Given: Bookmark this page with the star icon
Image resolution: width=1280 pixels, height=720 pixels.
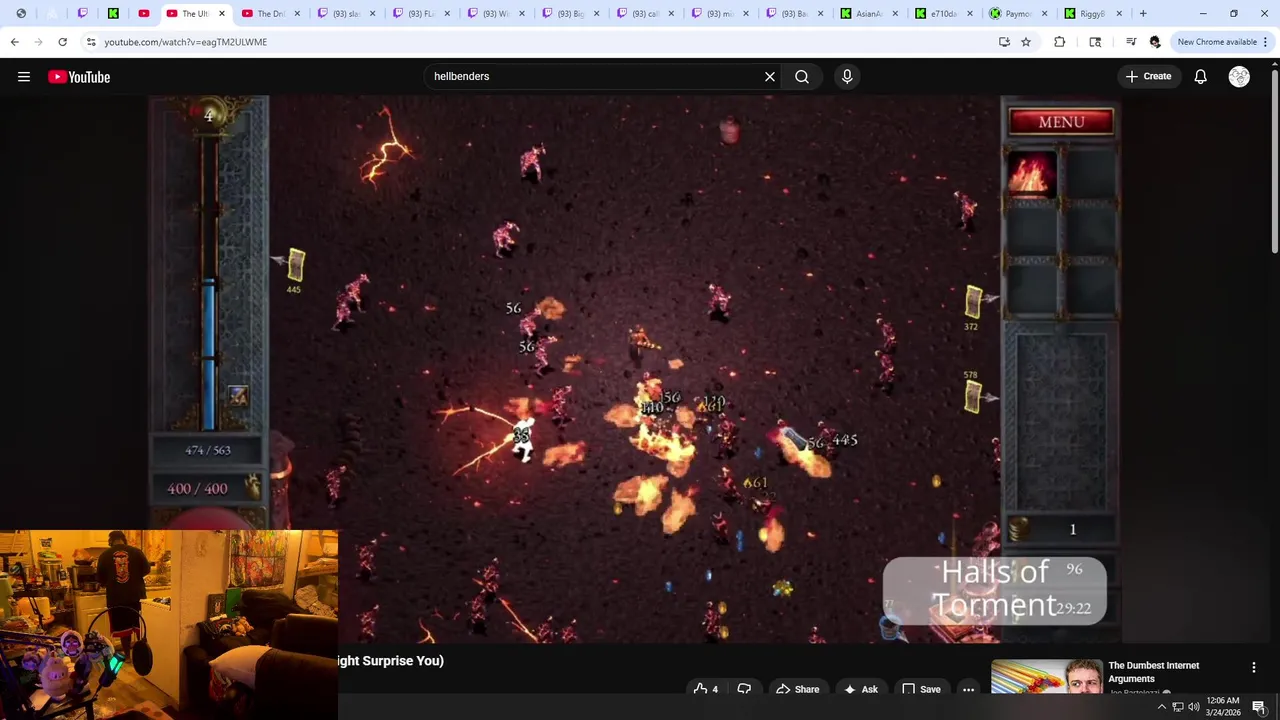Looking at the screenshot, I should coord(1026,42).
